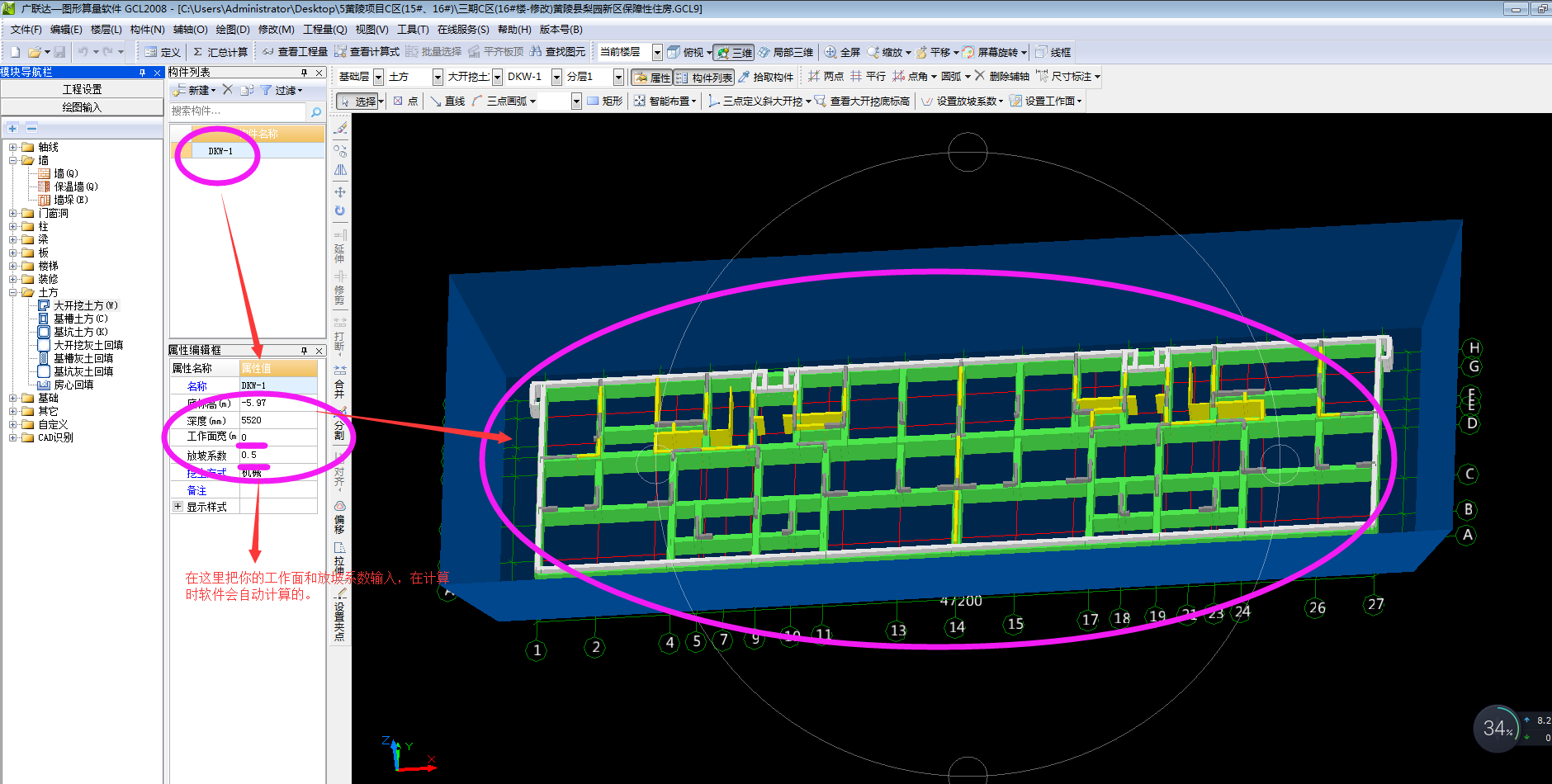Screen dimensions: 1552x784
Task: Open 文件(F) menu
Action: tap(26, 30)
